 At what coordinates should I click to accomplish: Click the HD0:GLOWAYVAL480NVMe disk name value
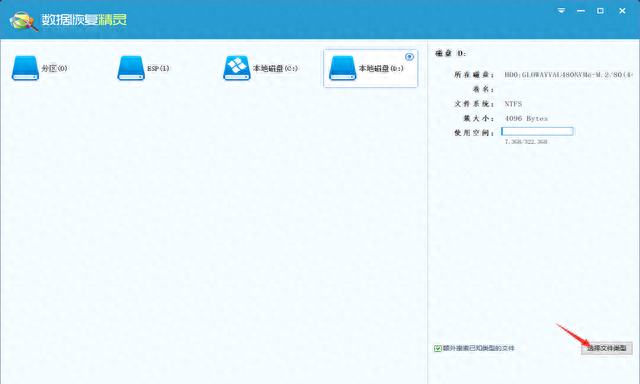568,75
